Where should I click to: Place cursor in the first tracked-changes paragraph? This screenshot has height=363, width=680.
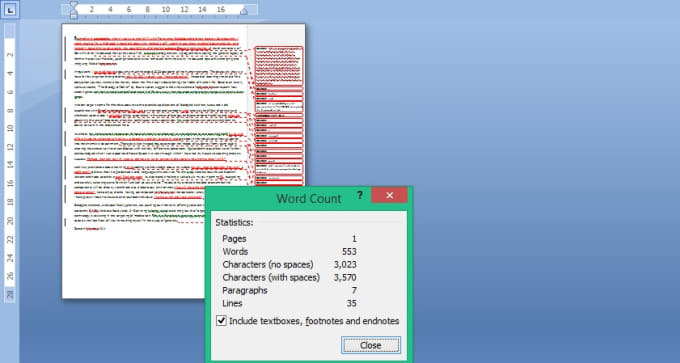click(x=157, y=51)
